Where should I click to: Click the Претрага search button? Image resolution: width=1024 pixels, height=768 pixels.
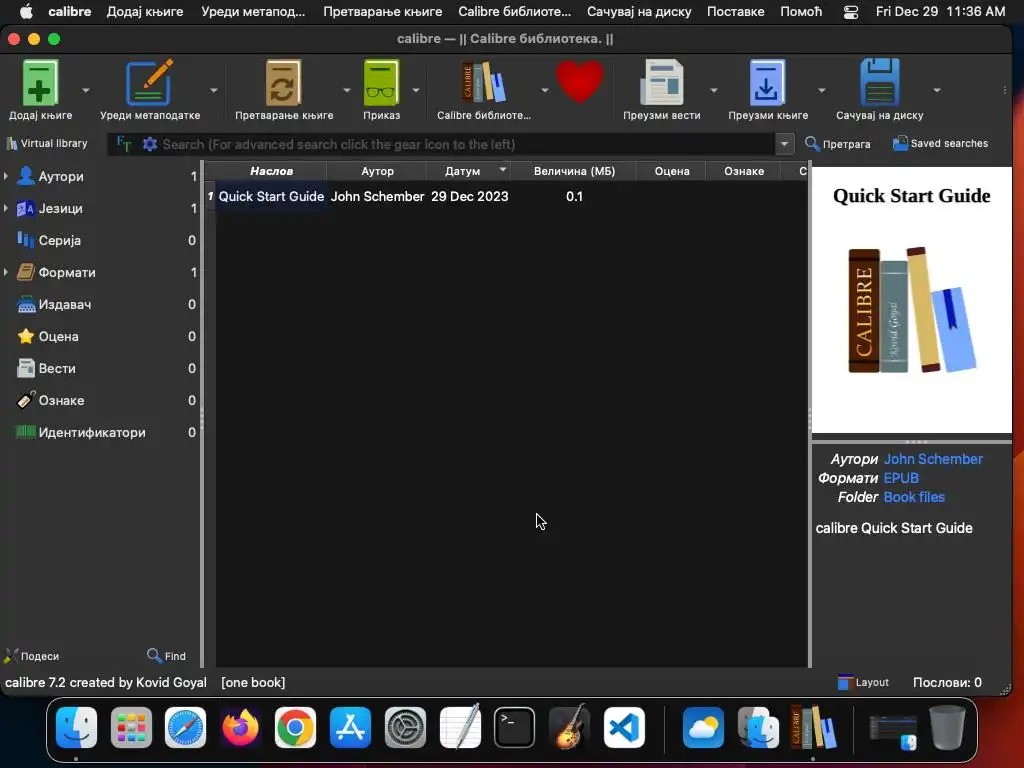(838, 144)
